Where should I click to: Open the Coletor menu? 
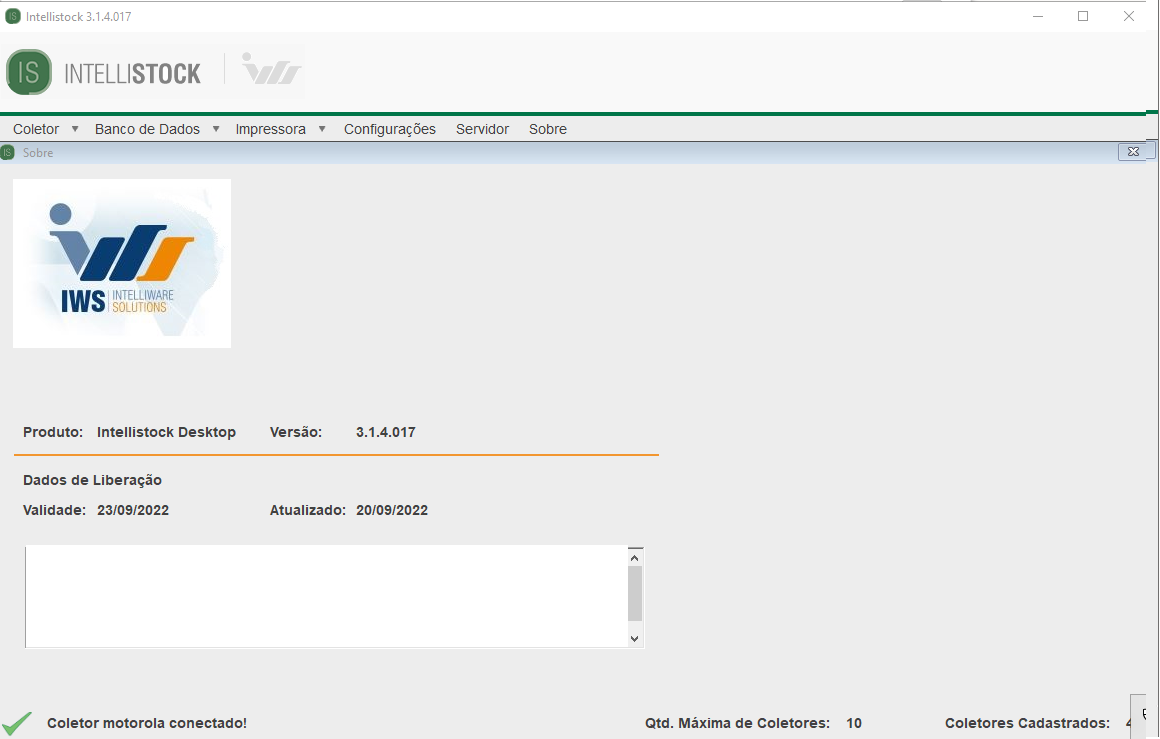click(36, 129)
